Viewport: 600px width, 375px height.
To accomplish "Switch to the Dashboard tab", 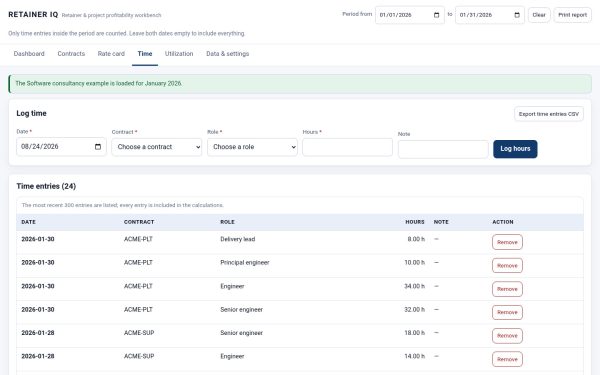I will click(x=29, y=54).
